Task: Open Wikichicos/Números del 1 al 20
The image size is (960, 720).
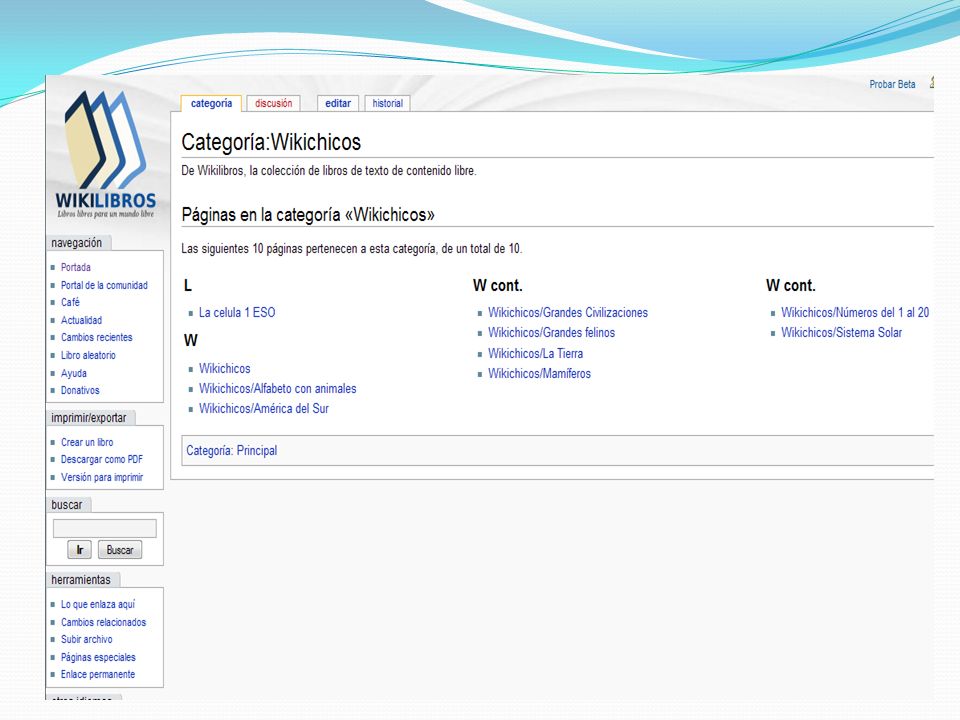Action: pos(855,313)
